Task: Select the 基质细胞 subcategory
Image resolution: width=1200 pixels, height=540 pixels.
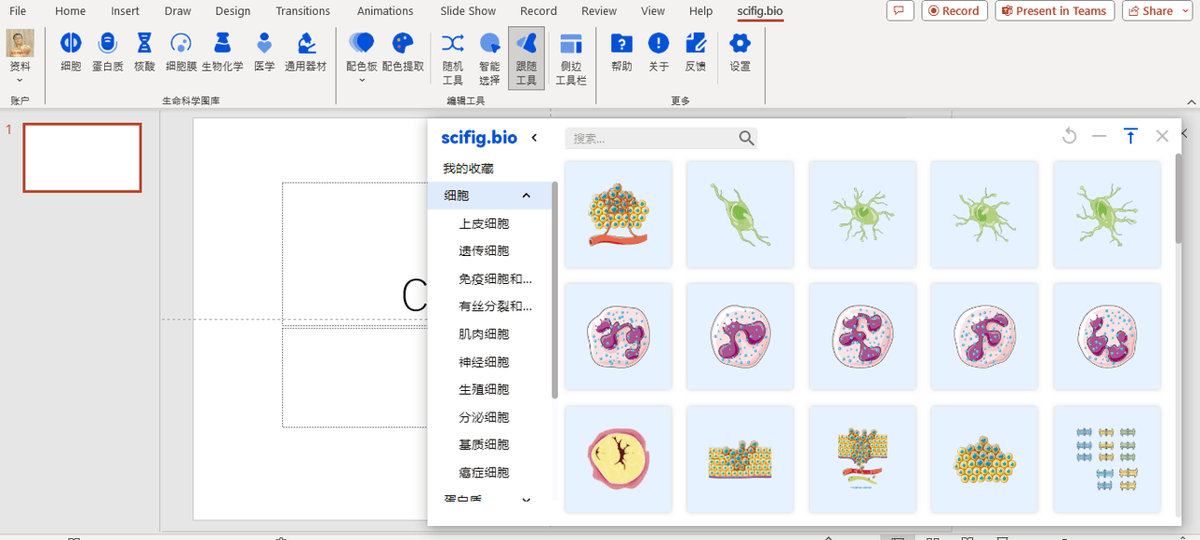Action: point(484,444)
